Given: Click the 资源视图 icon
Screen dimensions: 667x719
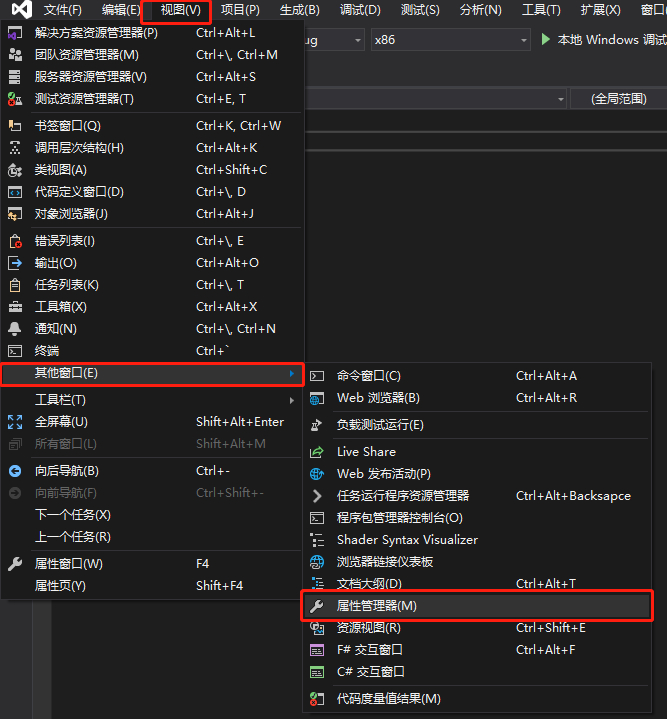Looking at the screenshot, I should 317,628.
